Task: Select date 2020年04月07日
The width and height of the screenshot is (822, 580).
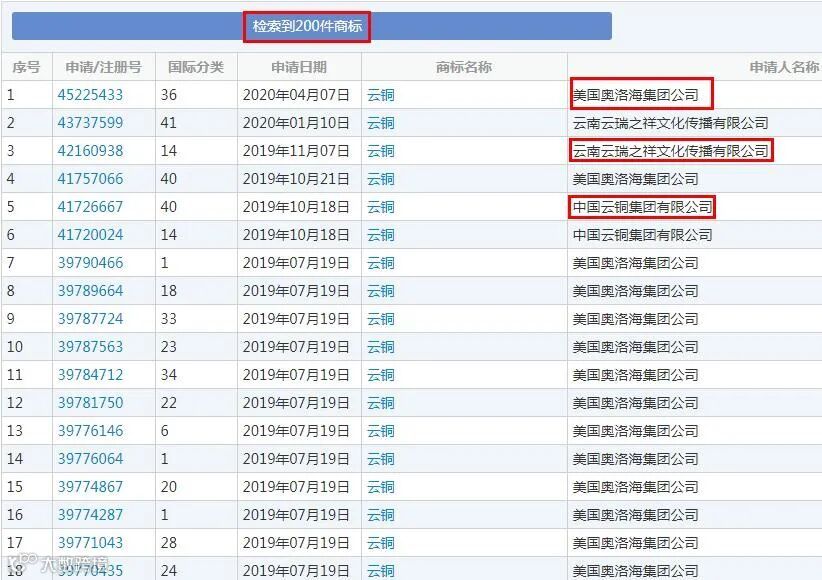Action: coord(296,95)
